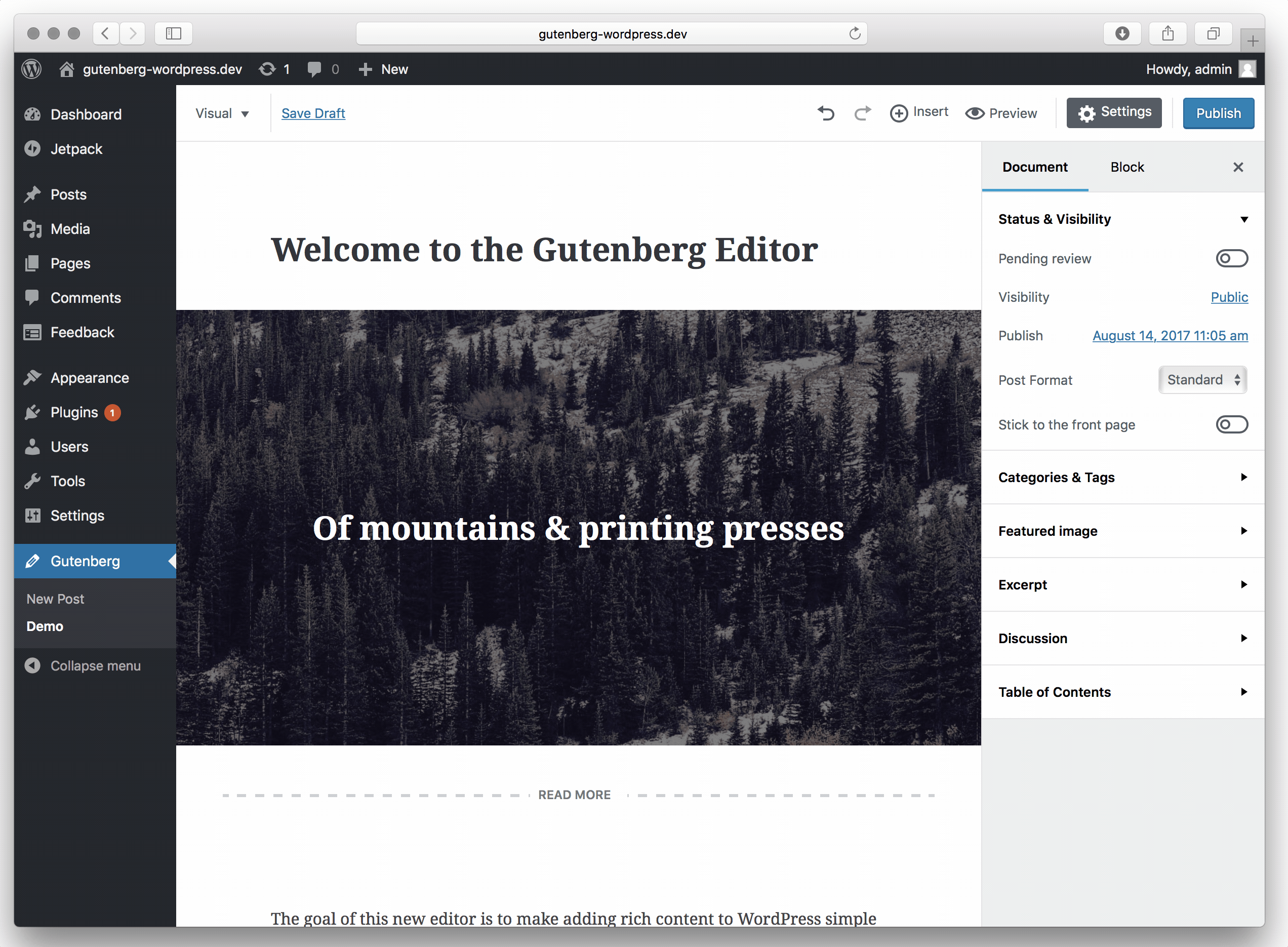1288x947 pixels.
Task: Open the Feedback menu item
Action: coord(95,332)
